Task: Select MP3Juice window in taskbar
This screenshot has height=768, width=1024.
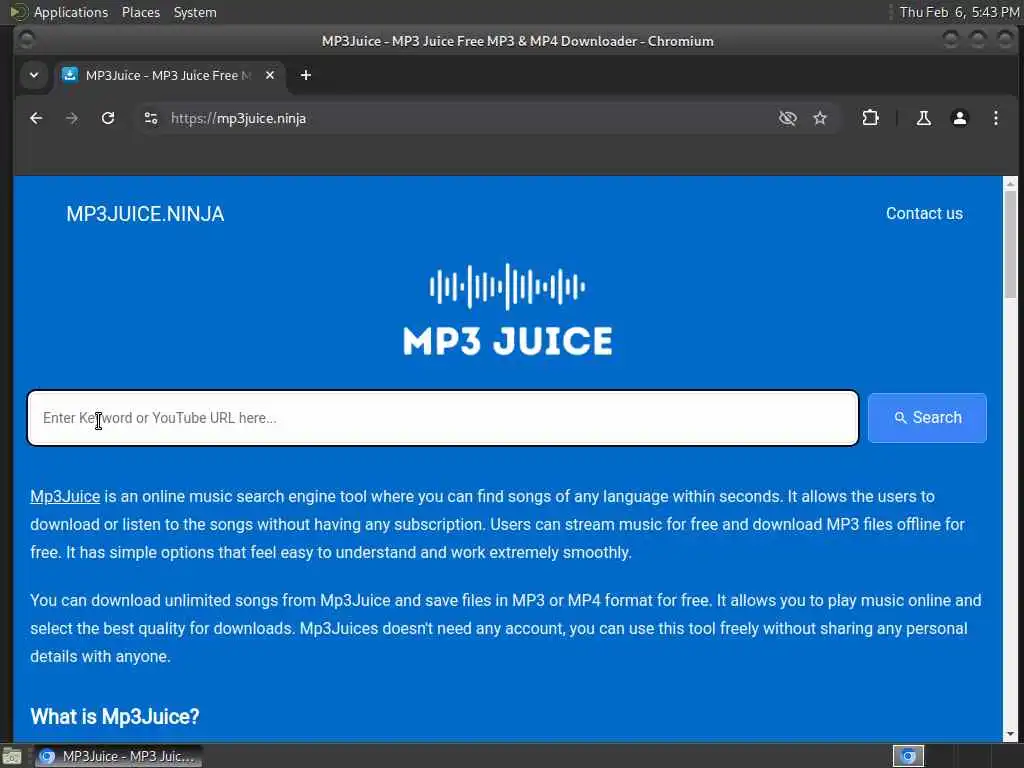Action: tap(118, 756)
